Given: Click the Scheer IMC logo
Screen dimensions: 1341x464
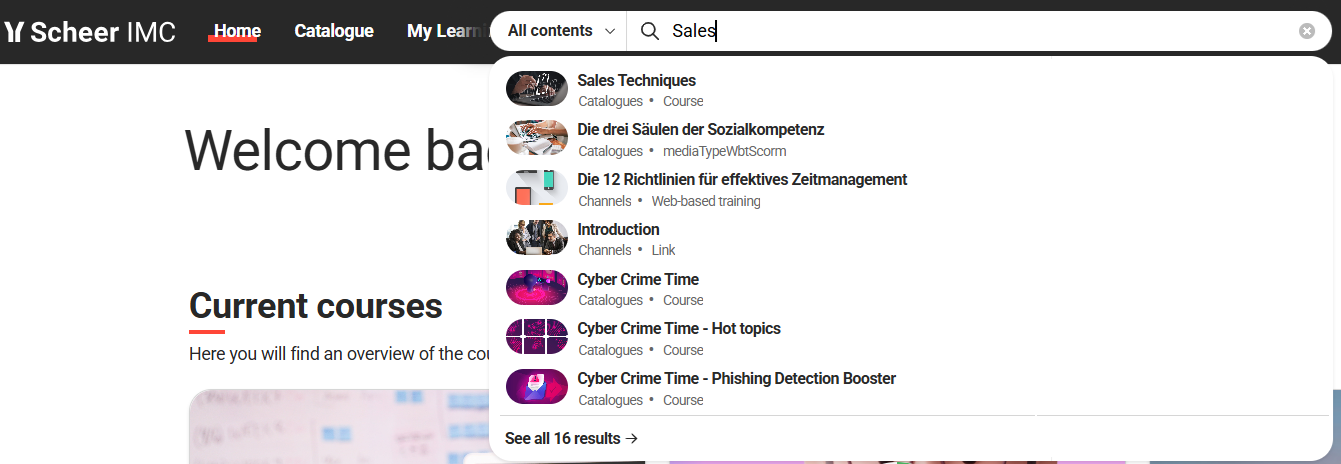Looking at the screenshot, I should tap(90, 32).
